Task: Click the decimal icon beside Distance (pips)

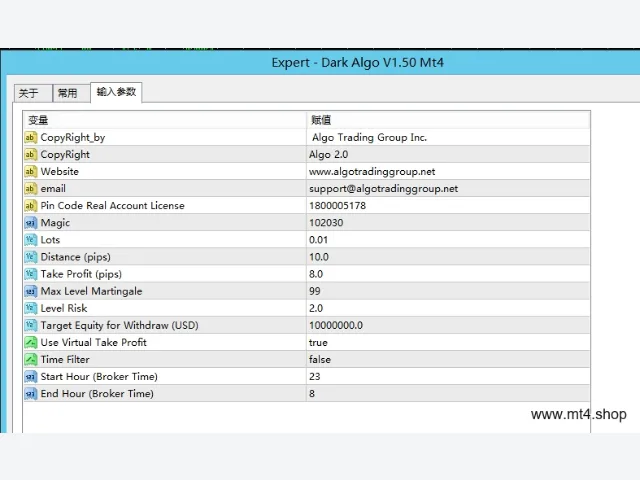Action: tap(31, 257)
